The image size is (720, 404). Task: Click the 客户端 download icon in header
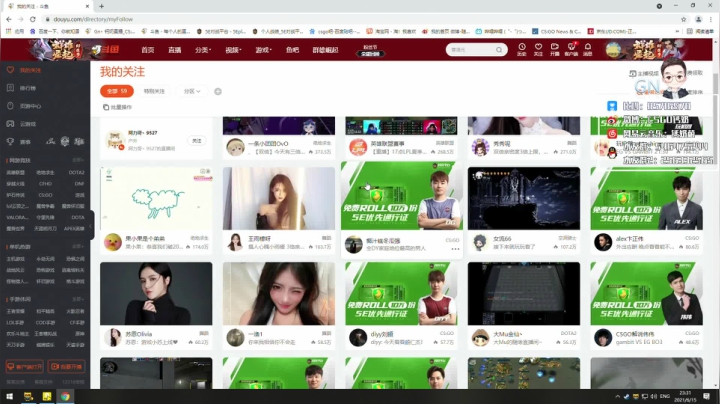[571, 47]
